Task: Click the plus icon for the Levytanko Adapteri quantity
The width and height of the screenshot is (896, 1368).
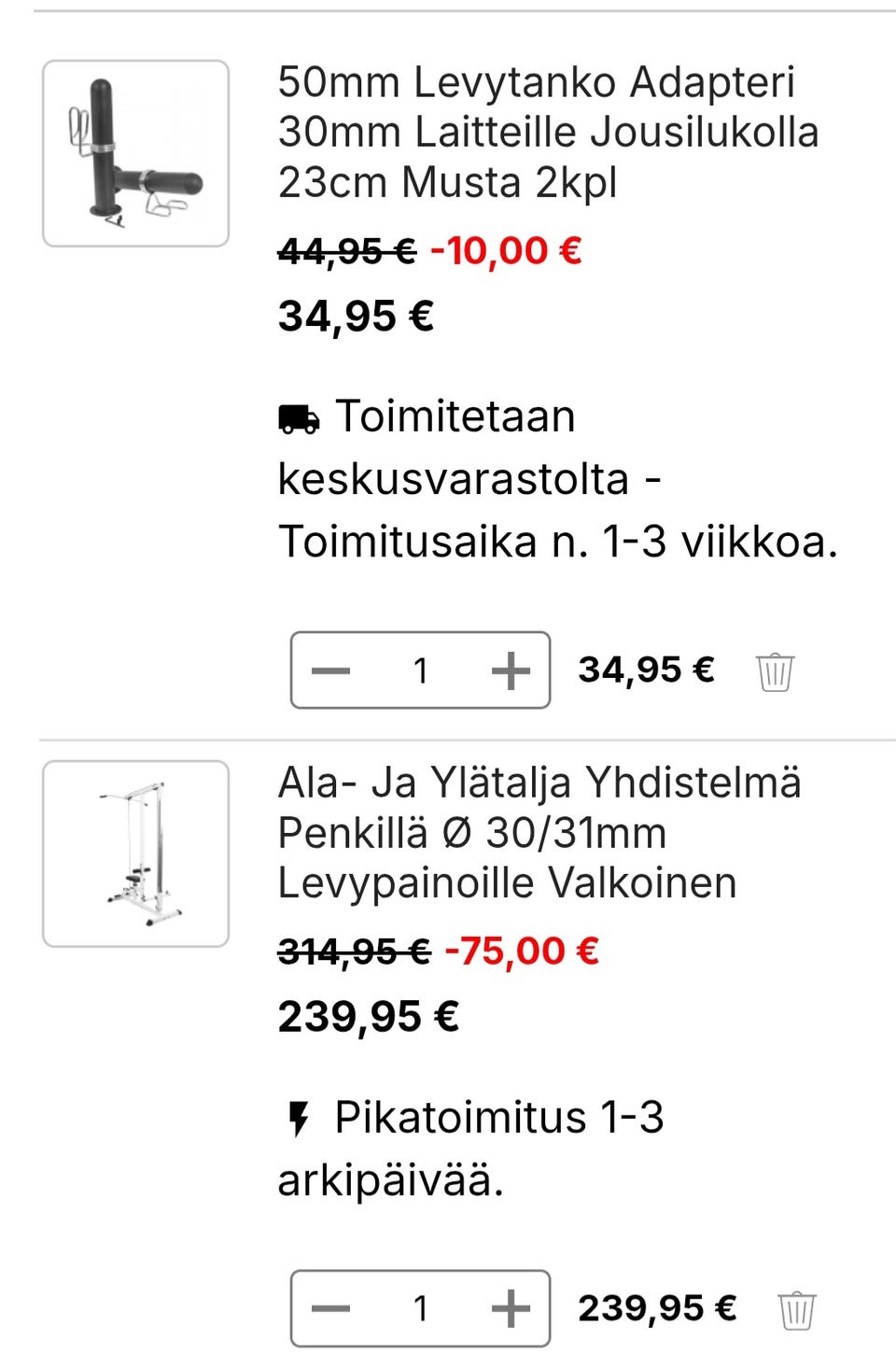Action: coord(510,669)
